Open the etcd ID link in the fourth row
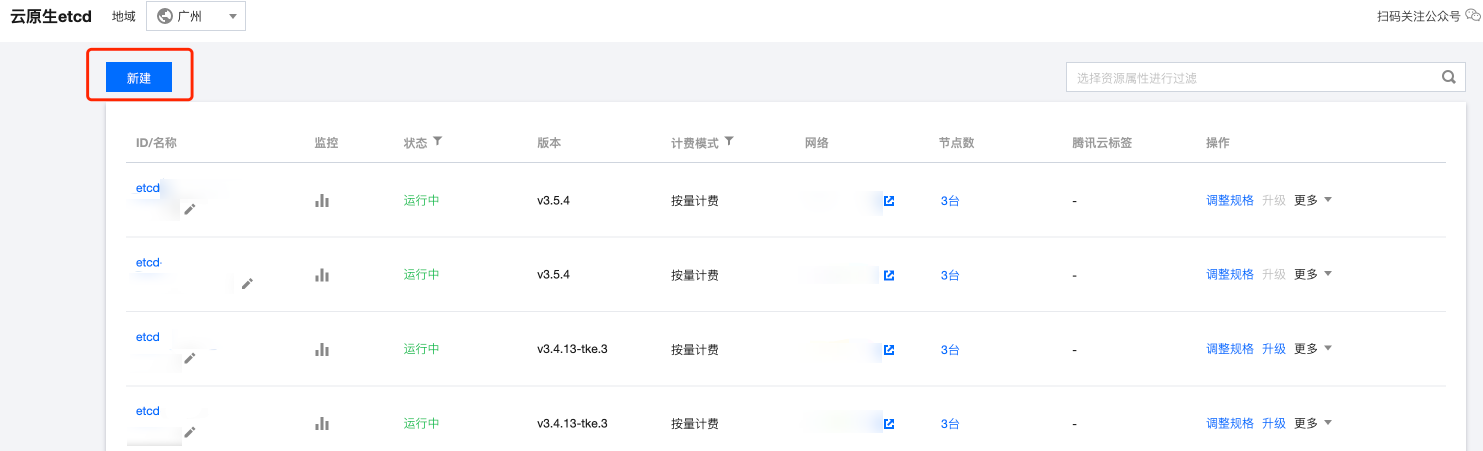 148,411
